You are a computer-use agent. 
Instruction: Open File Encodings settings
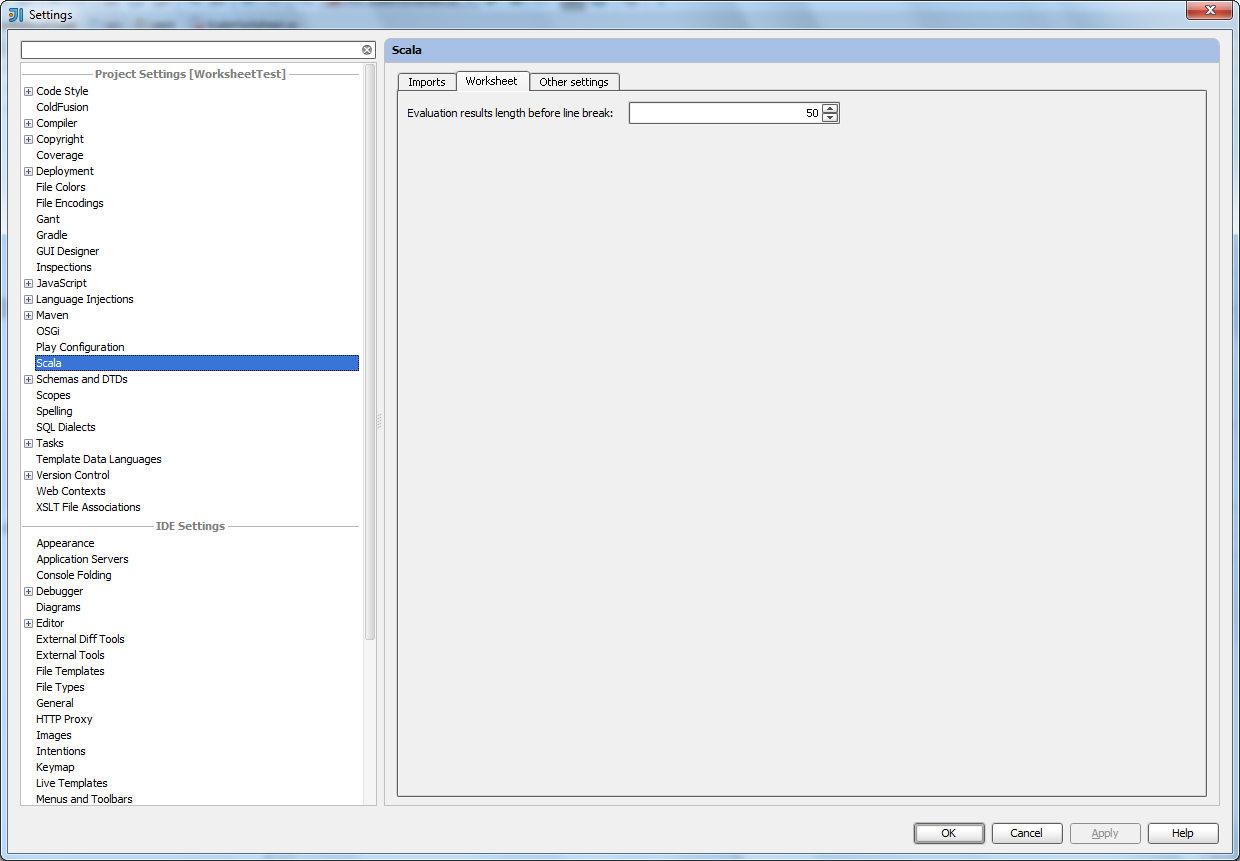[70, 203]
